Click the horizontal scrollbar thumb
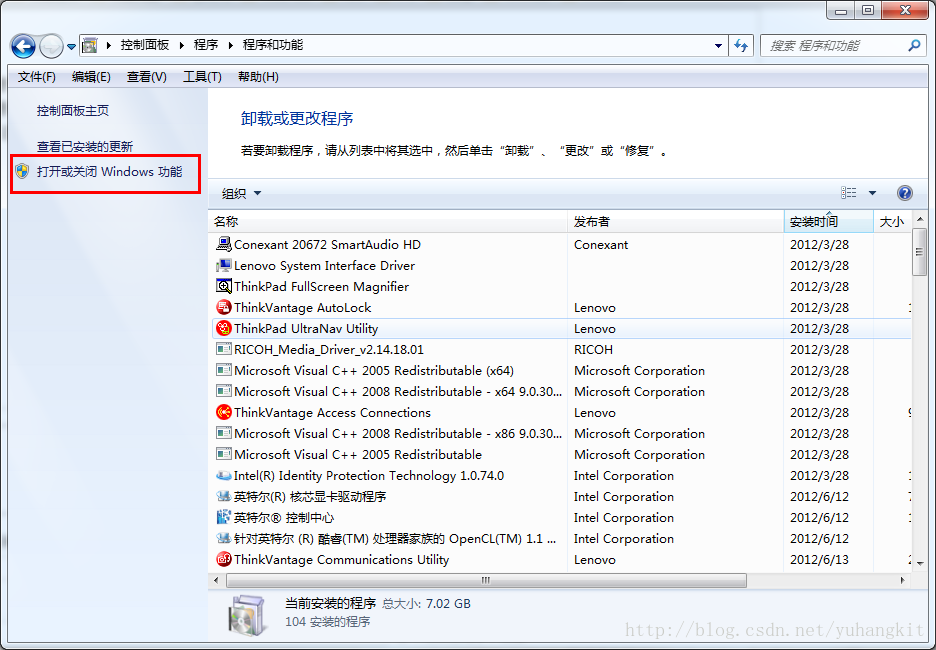This screenshot has width=936, height=650. pyautogui.click(x=486, y=580)
